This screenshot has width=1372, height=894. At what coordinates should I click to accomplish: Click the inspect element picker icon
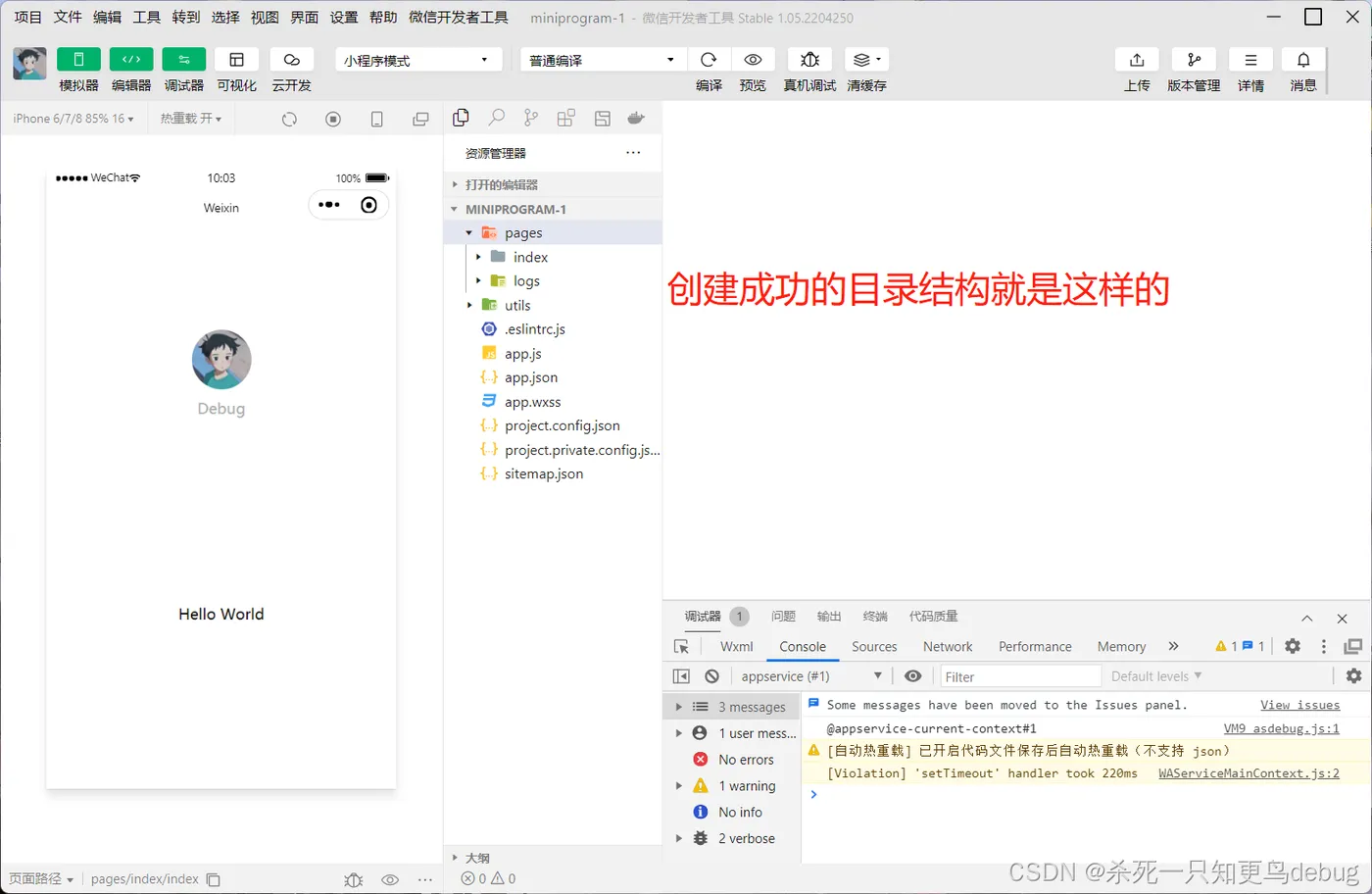click(682, 646)
